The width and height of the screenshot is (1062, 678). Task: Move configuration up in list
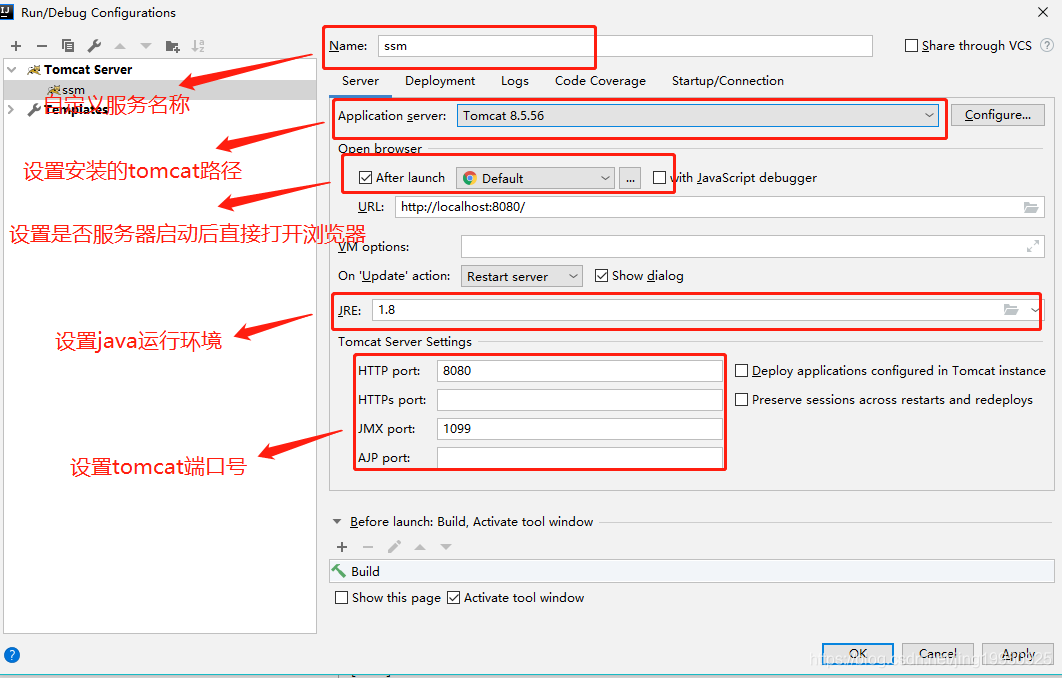tap(120, 46)
